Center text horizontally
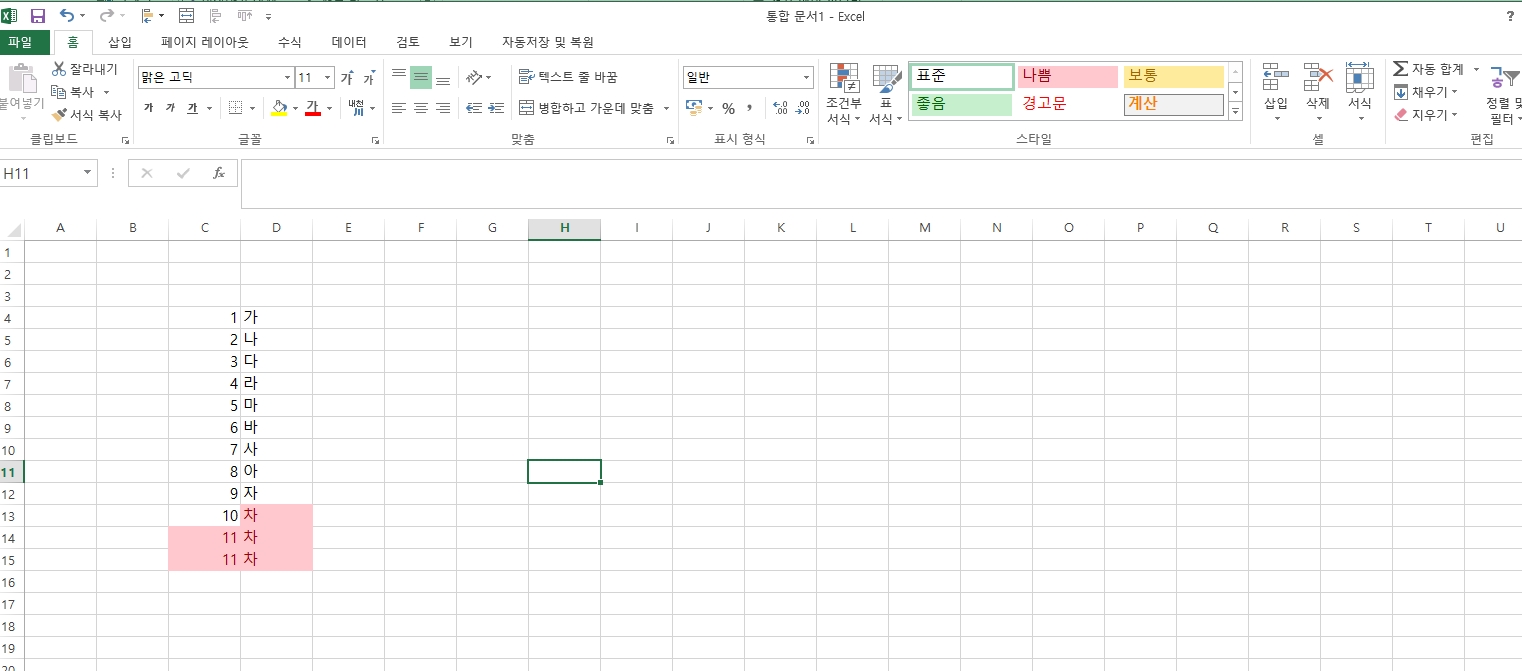The image size is (1522, 671). point(421,108)
